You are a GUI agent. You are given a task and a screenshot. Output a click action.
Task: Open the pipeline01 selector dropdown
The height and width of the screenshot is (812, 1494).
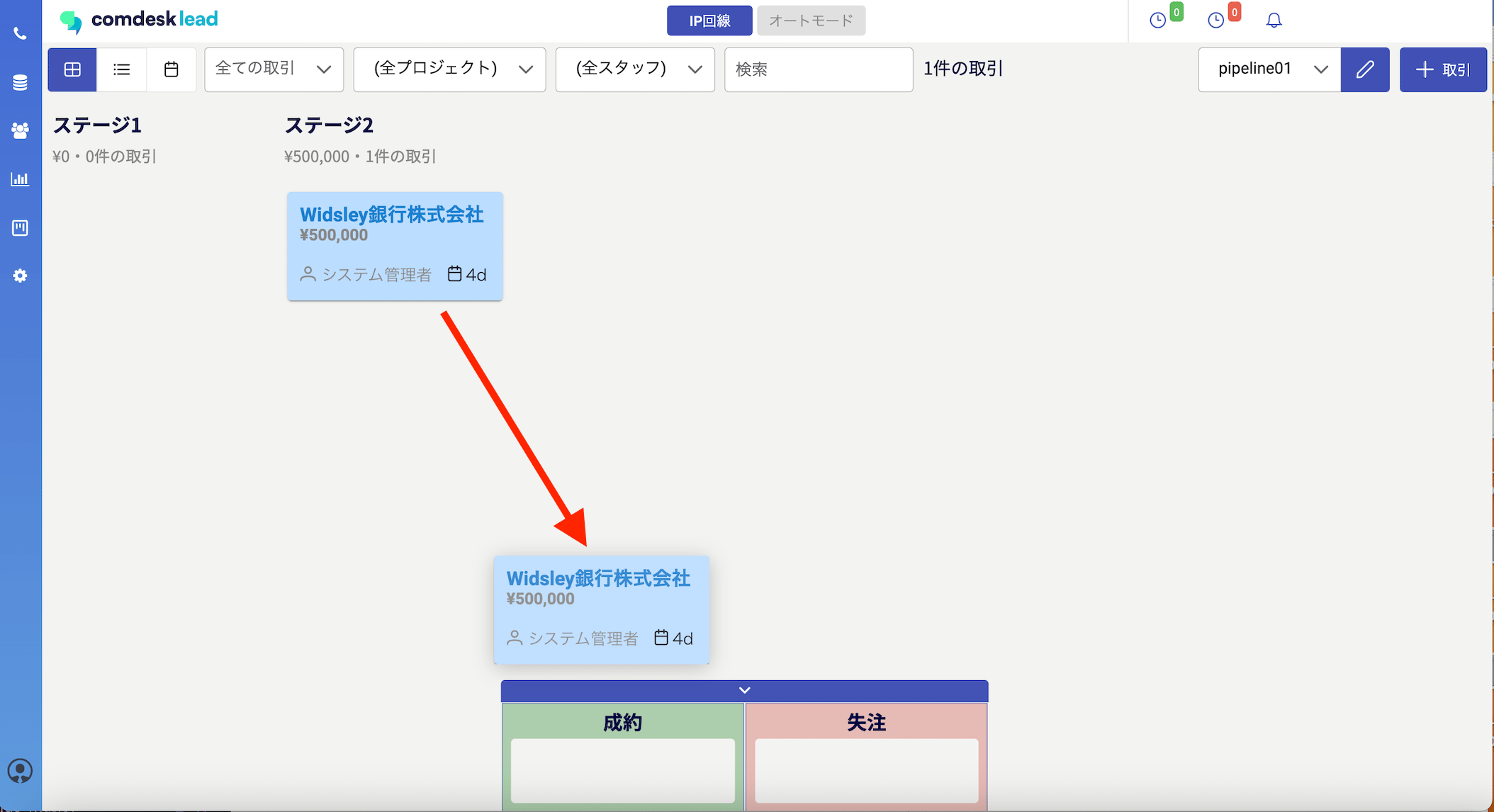click(x=1269, y=69)
